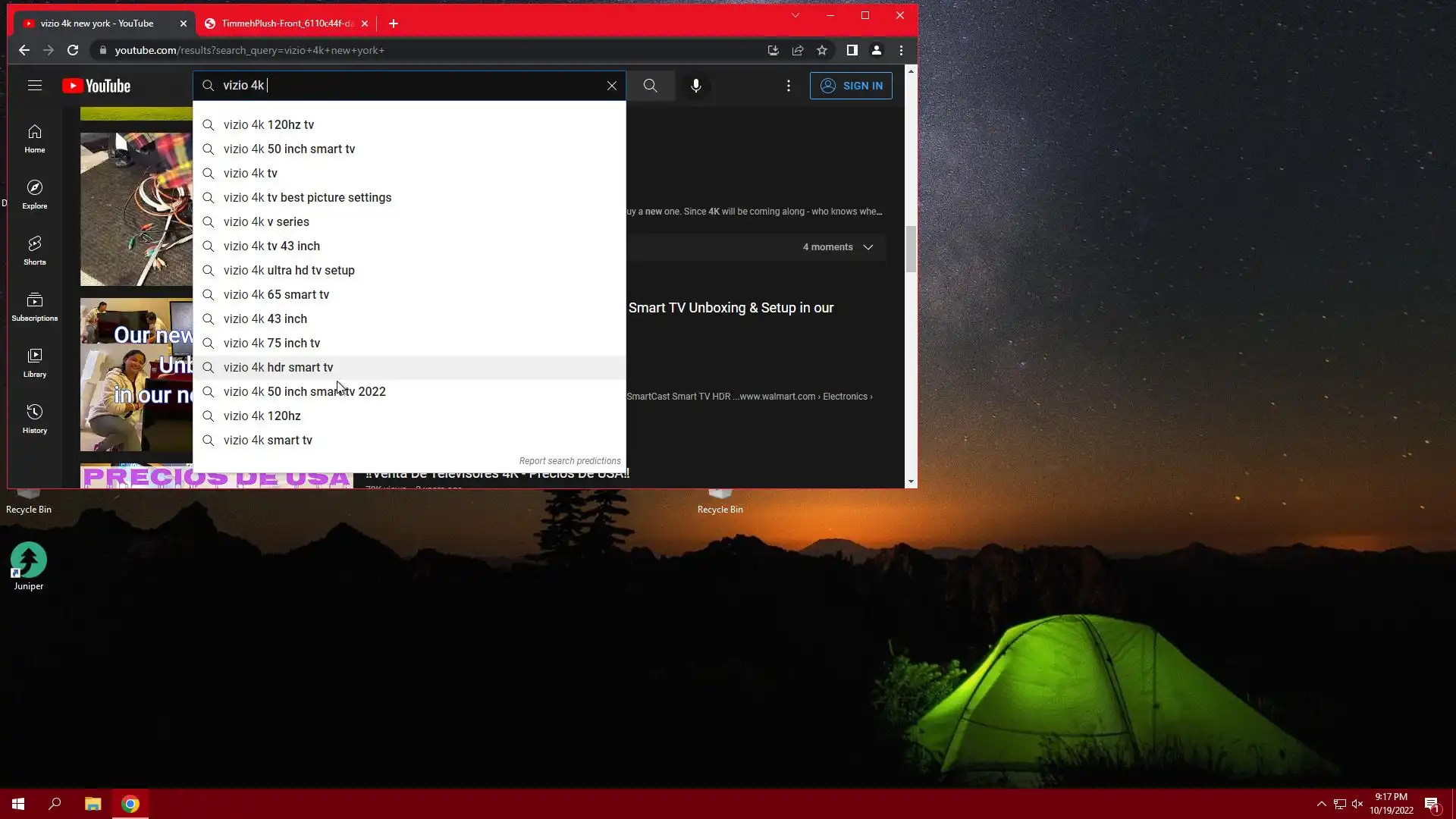Click the YouTube search magnifier button
This screenshot has height=819, width=1456.
(x=650, y=86)
